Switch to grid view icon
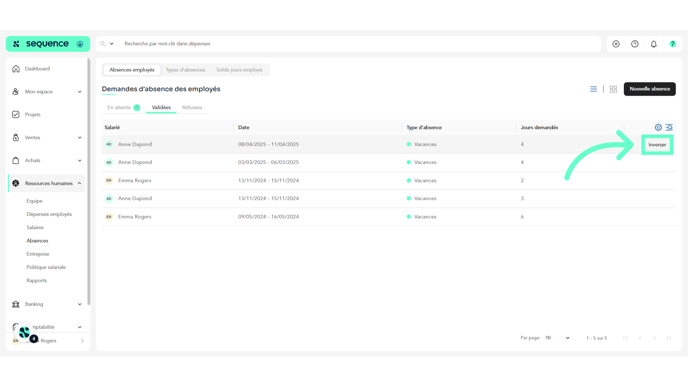This screenshot has height=387, width=688. [613, 89]
